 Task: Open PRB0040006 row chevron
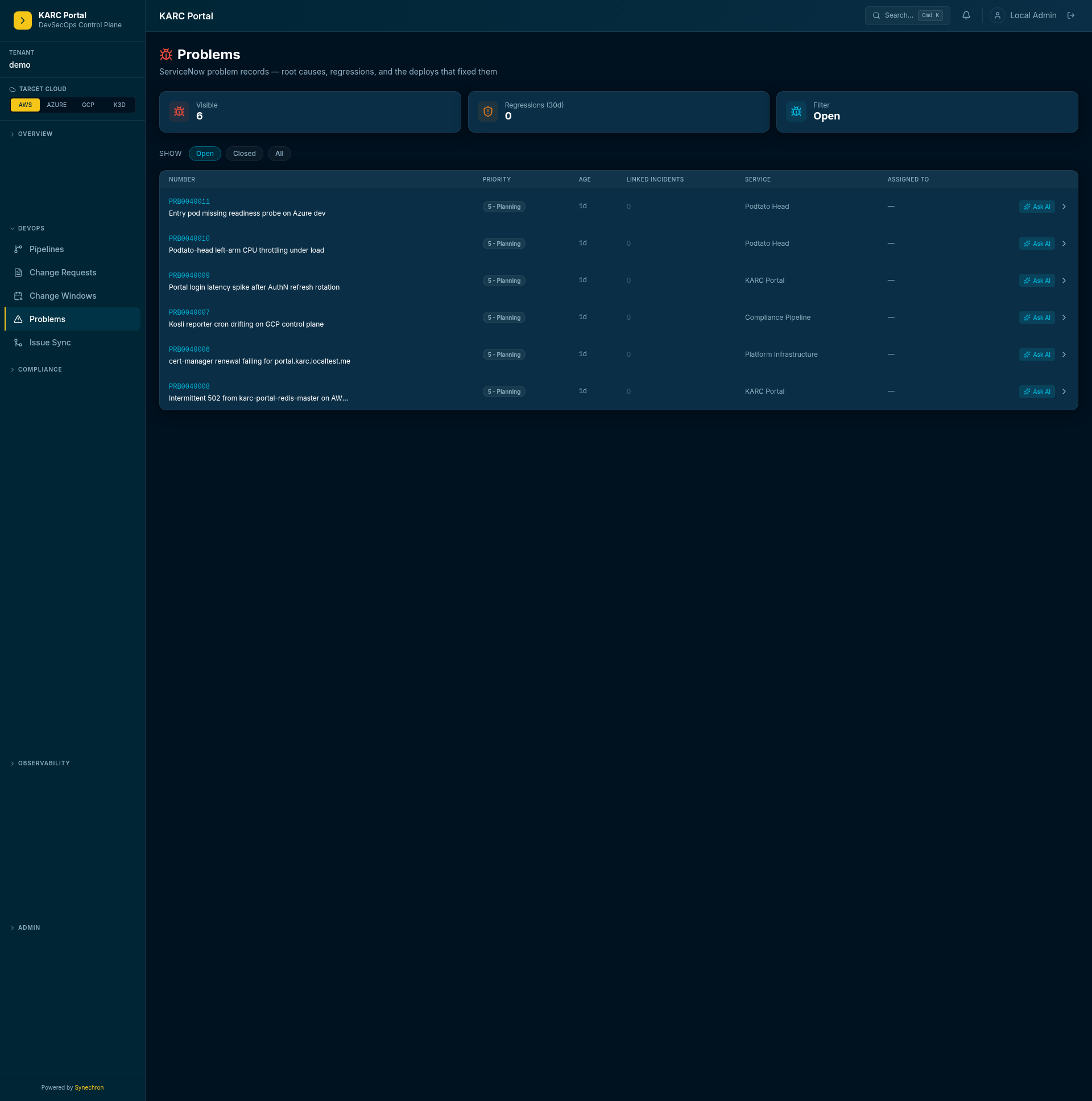coord(1064,355)
